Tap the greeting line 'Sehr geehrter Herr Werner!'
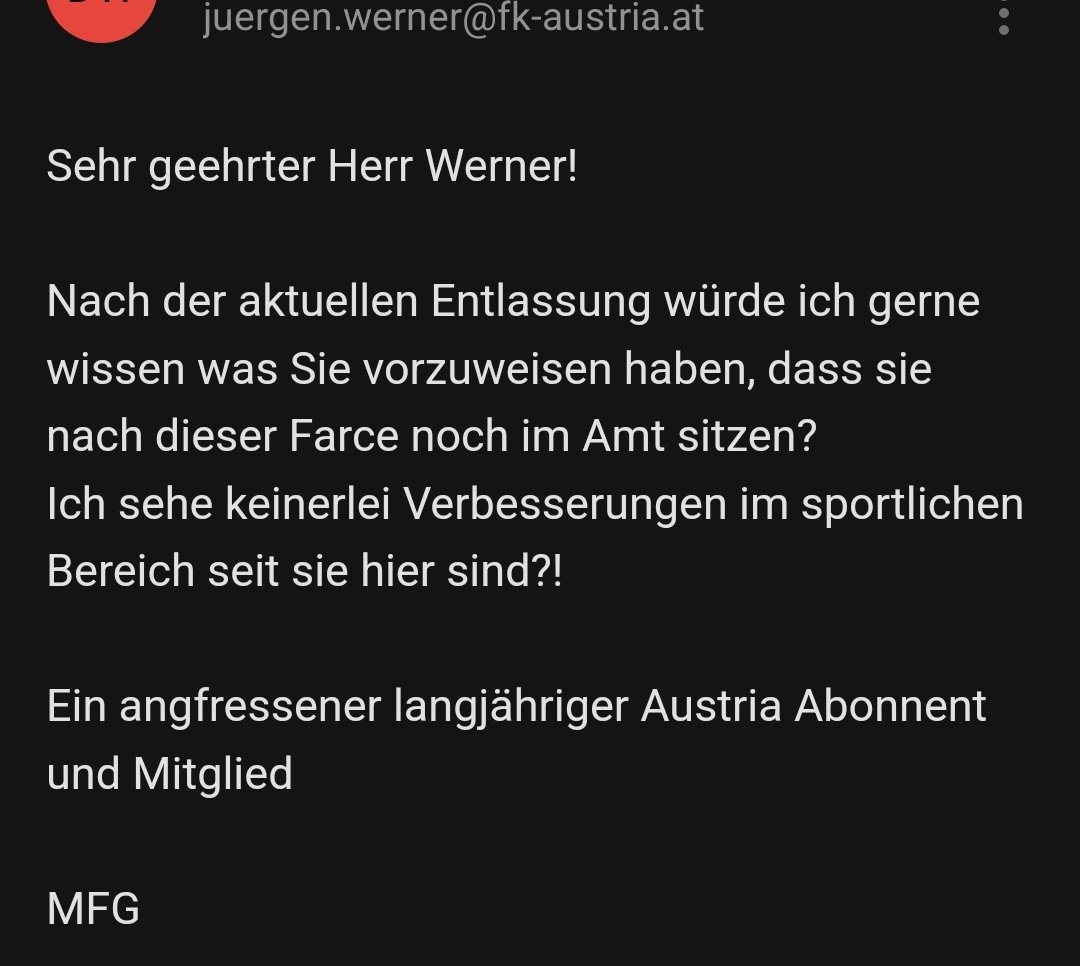Image resolution: width=1080 pixels, height=966 pixels. (311, 167)
